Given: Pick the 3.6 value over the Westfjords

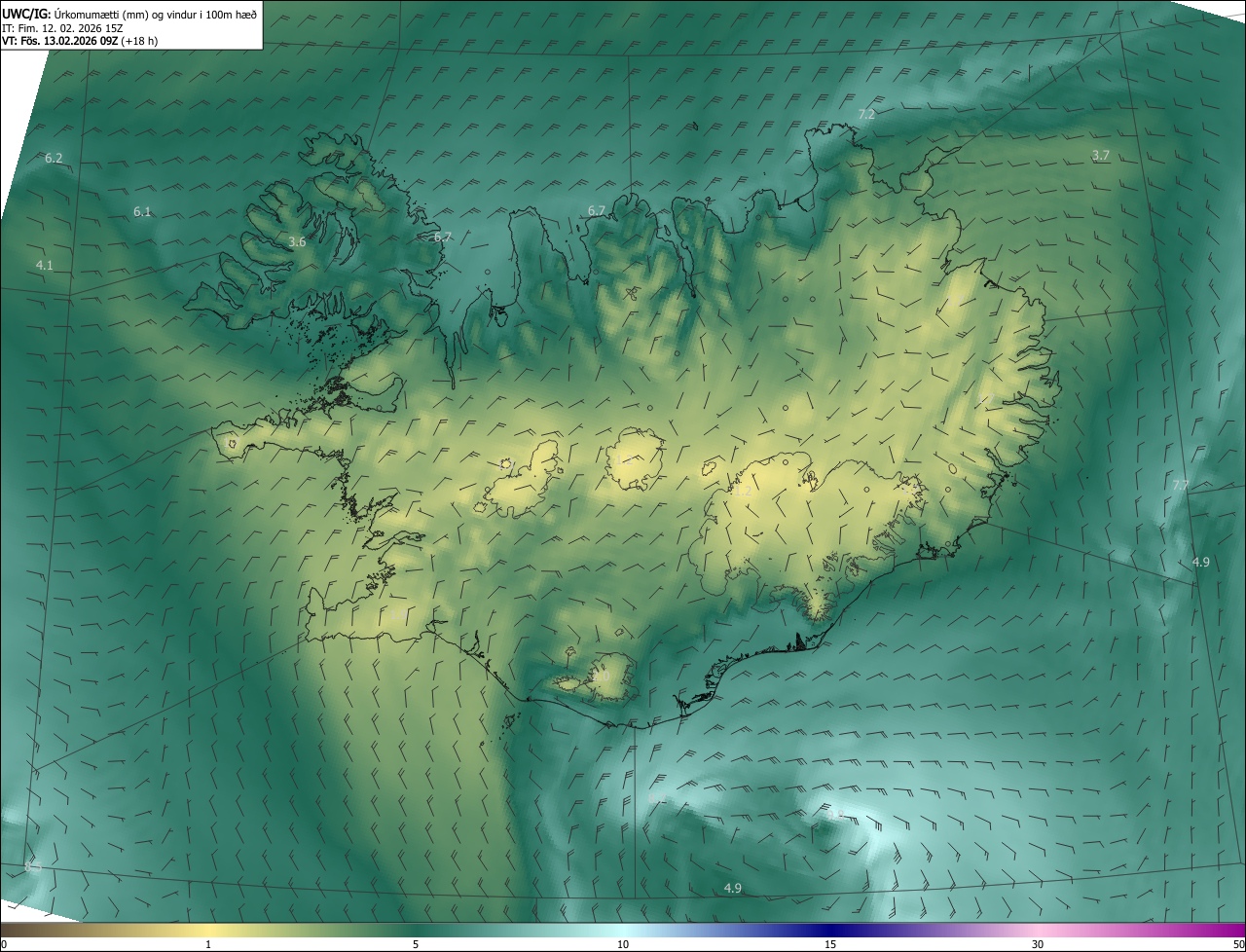Looking at the screenshot, I should tap(298, 242).
